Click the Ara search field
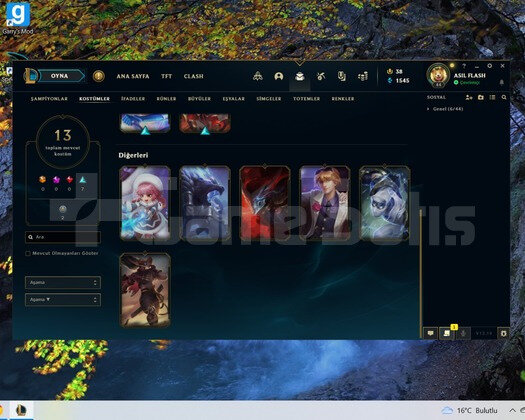The width and height of the screenshot is (525, 420). tap(63, 237)
